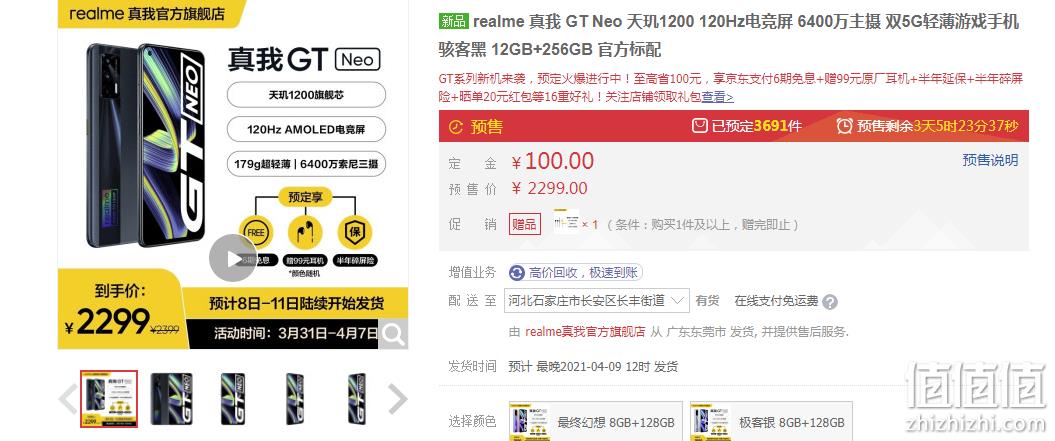
Task: Select the first highlighted product thumbnail
Action: tap(109, 399)
